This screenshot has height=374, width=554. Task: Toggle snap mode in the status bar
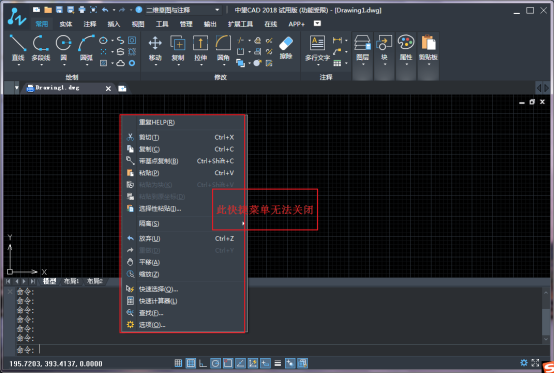pos(178,363)
